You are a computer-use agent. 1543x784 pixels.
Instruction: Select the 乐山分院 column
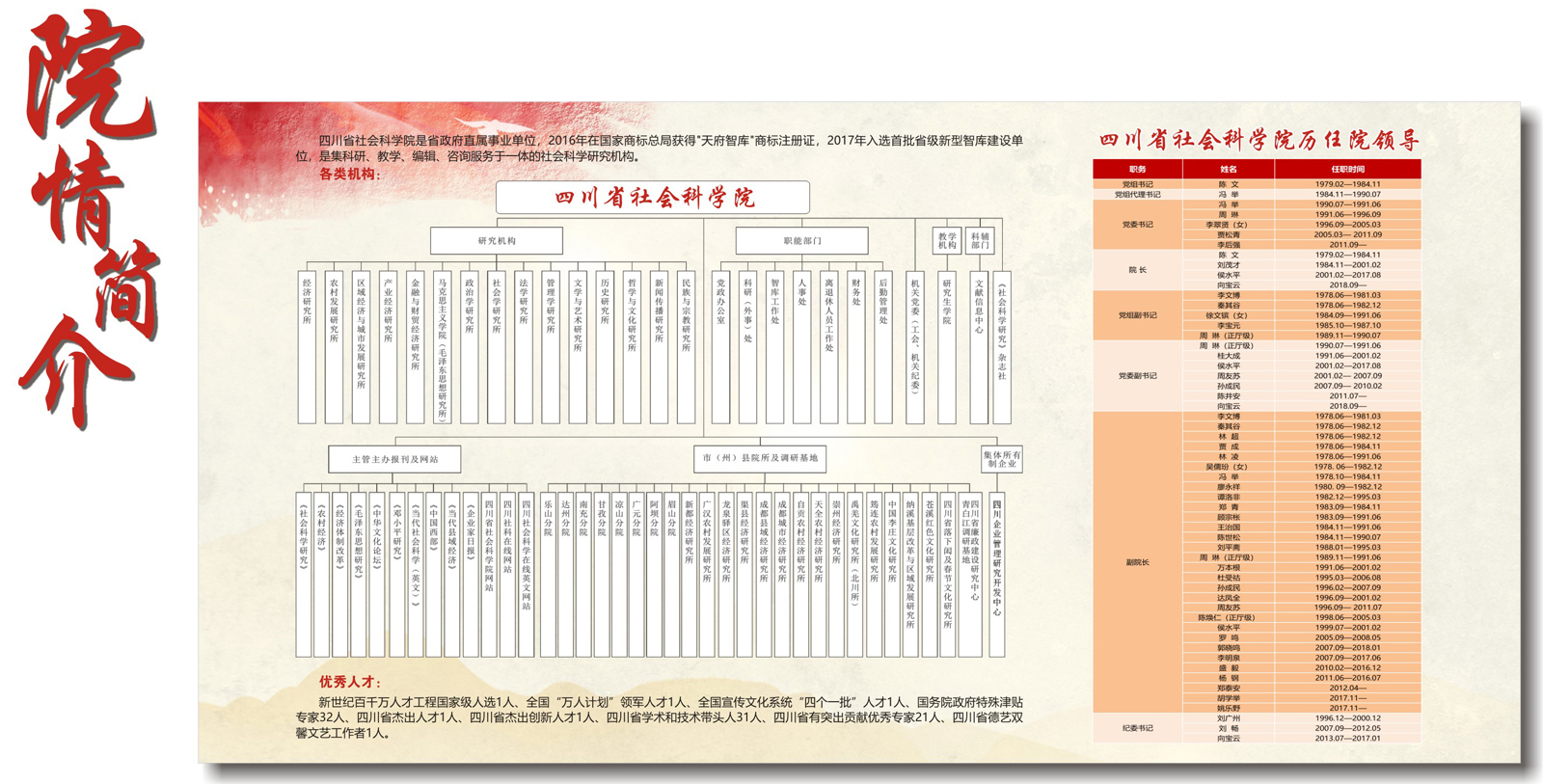(x=548, y=575)
